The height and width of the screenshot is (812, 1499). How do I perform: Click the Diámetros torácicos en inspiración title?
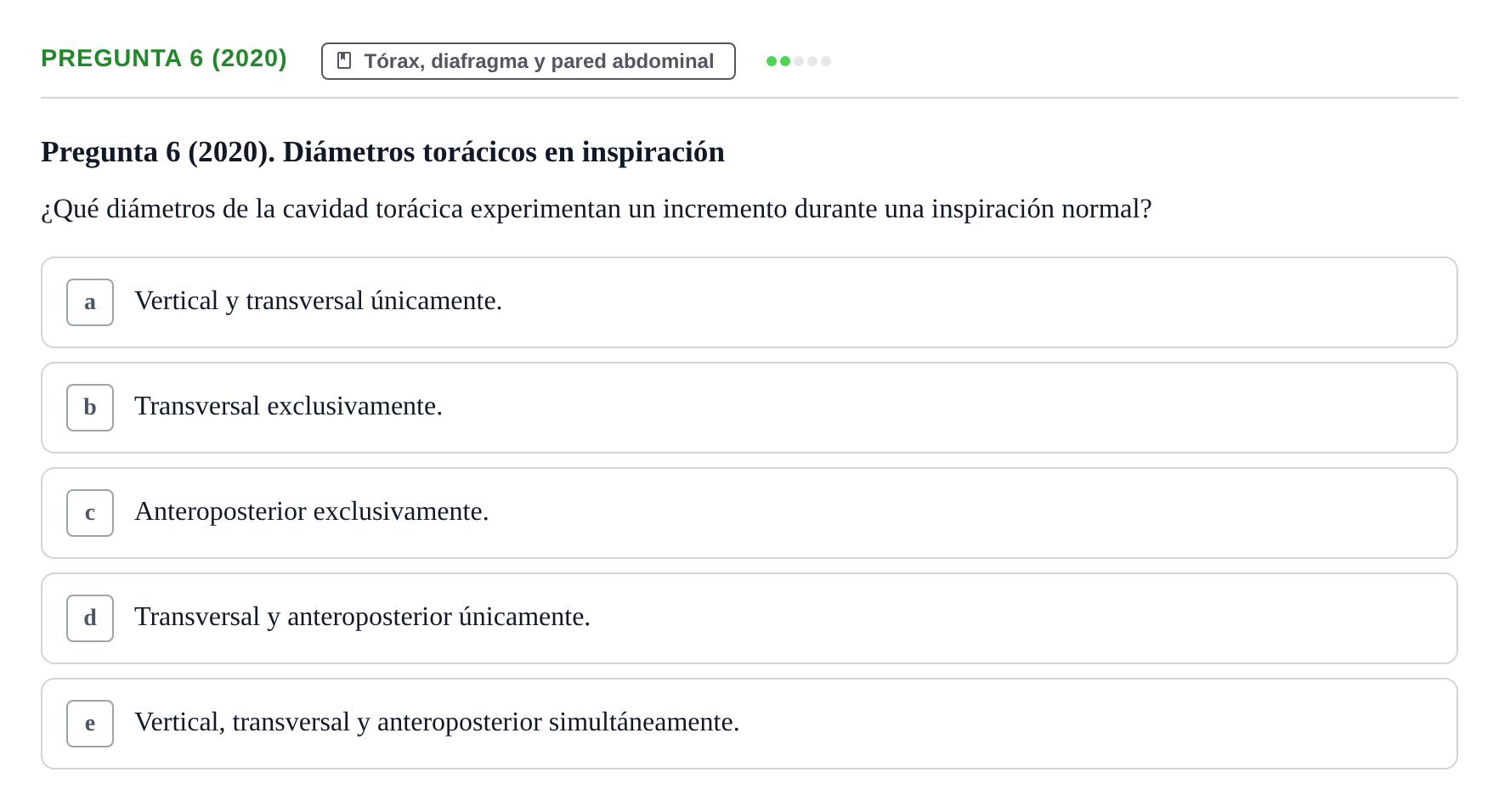pyautogui.click(x=504, y=152)
